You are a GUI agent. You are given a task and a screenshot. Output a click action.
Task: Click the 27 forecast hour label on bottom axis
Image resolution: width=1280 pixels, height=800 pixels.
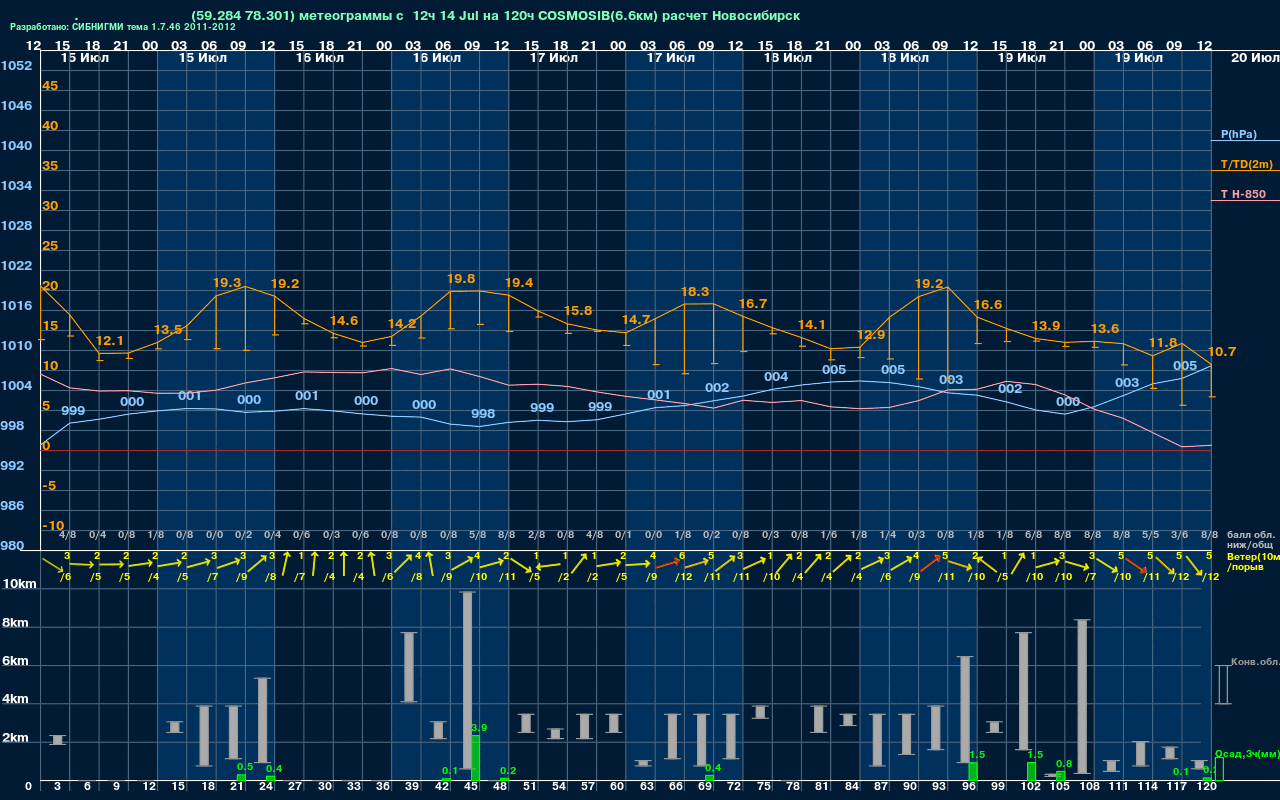click(295, 788)
